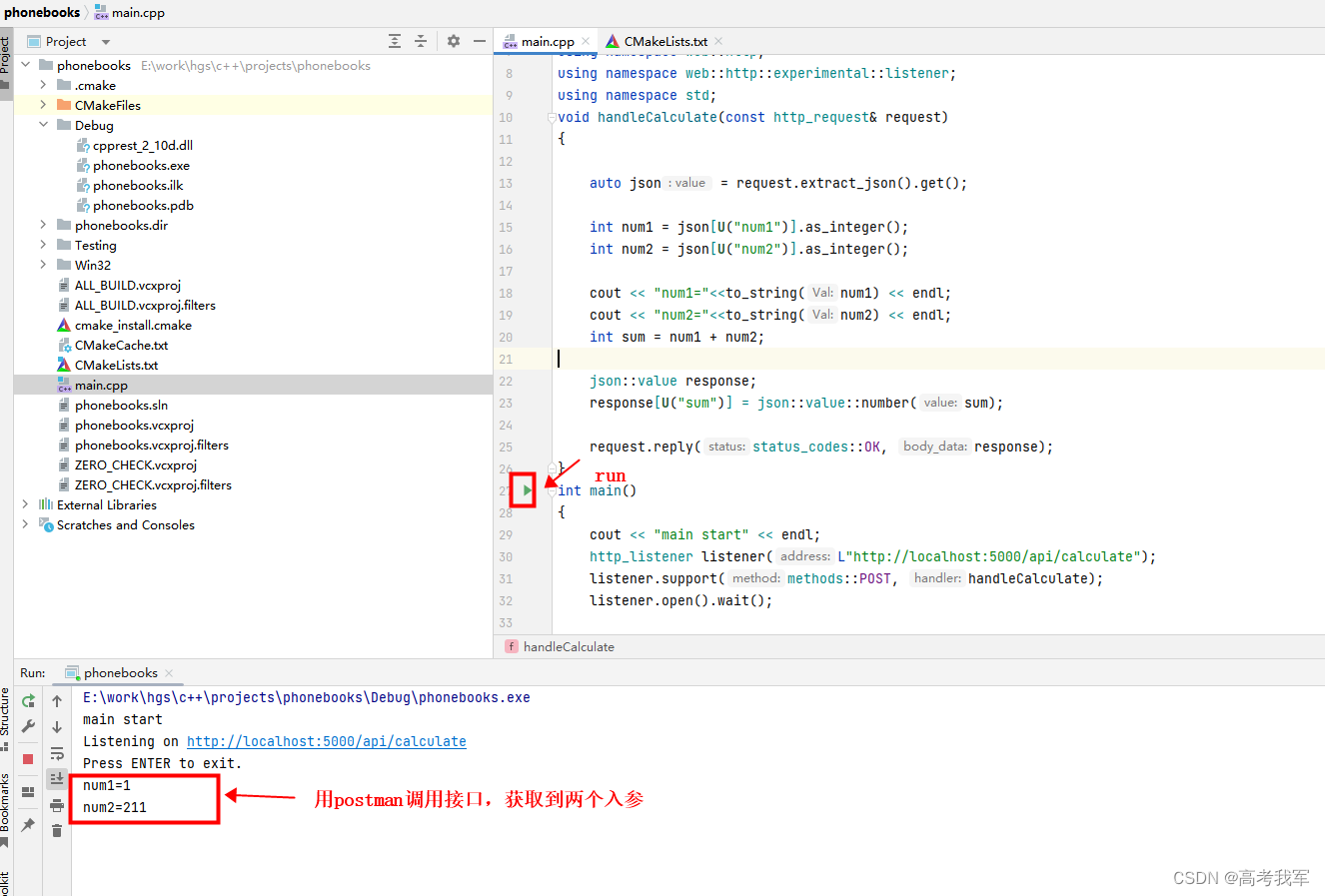Viewport: 1325px width, 896px height.
Task: Rerun the phonebooks application
Action: tap(28, 700)
